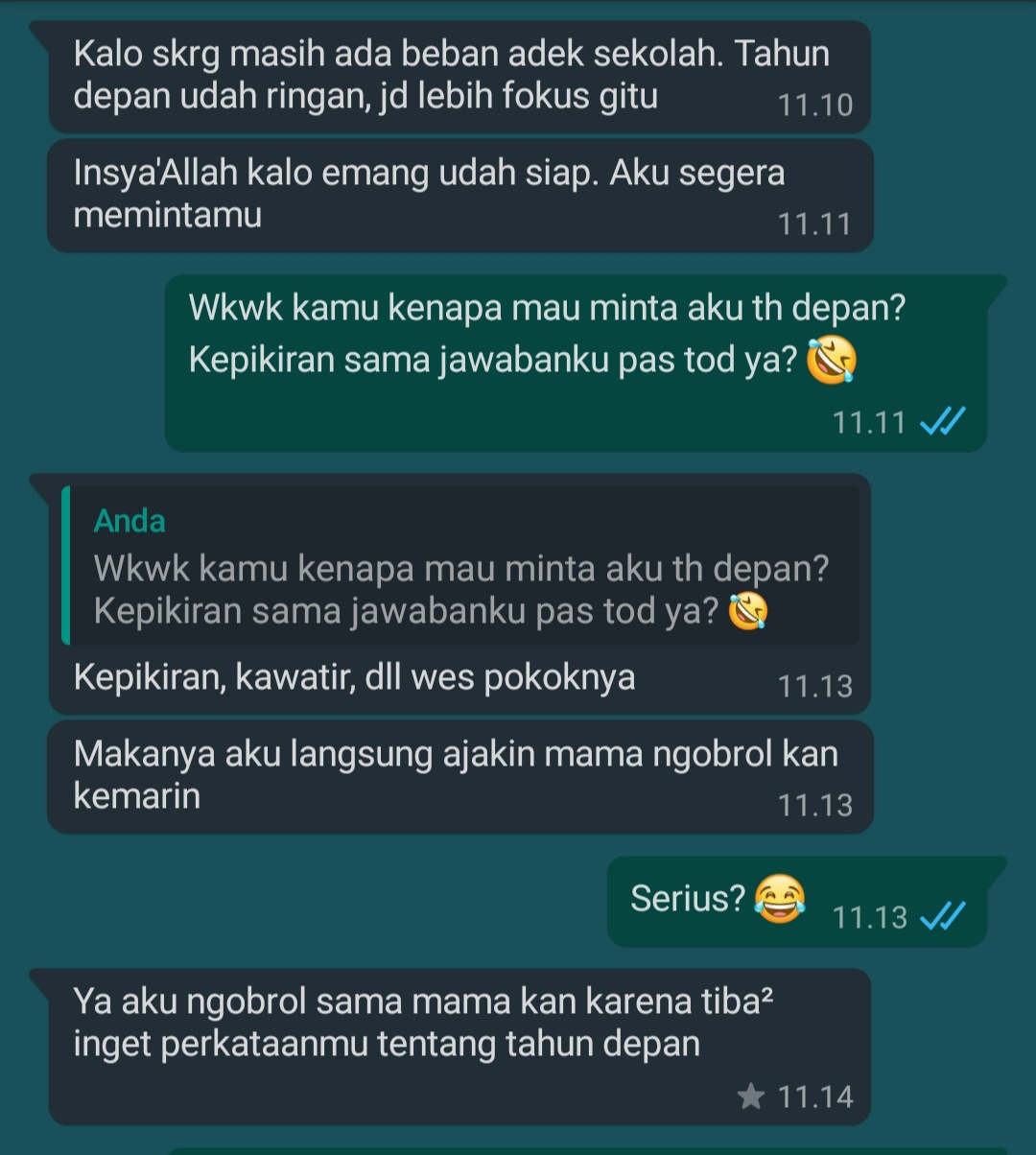The height and width of the screenshot is (1155, 1036).
Task: Tap the rolling laughing emoji in sent message
Action: coord(831,362)
